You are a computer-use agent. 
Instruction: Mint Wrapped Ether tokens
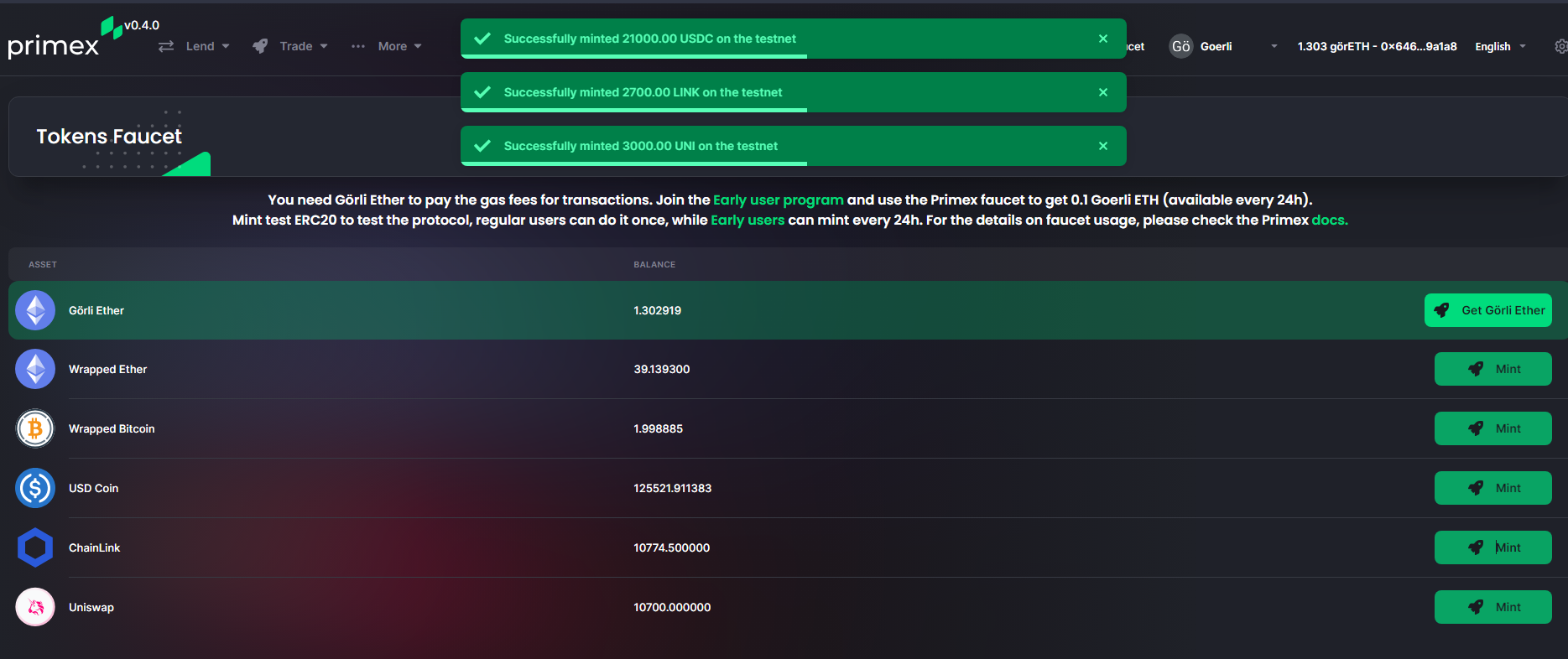[x=1493, y=369]
